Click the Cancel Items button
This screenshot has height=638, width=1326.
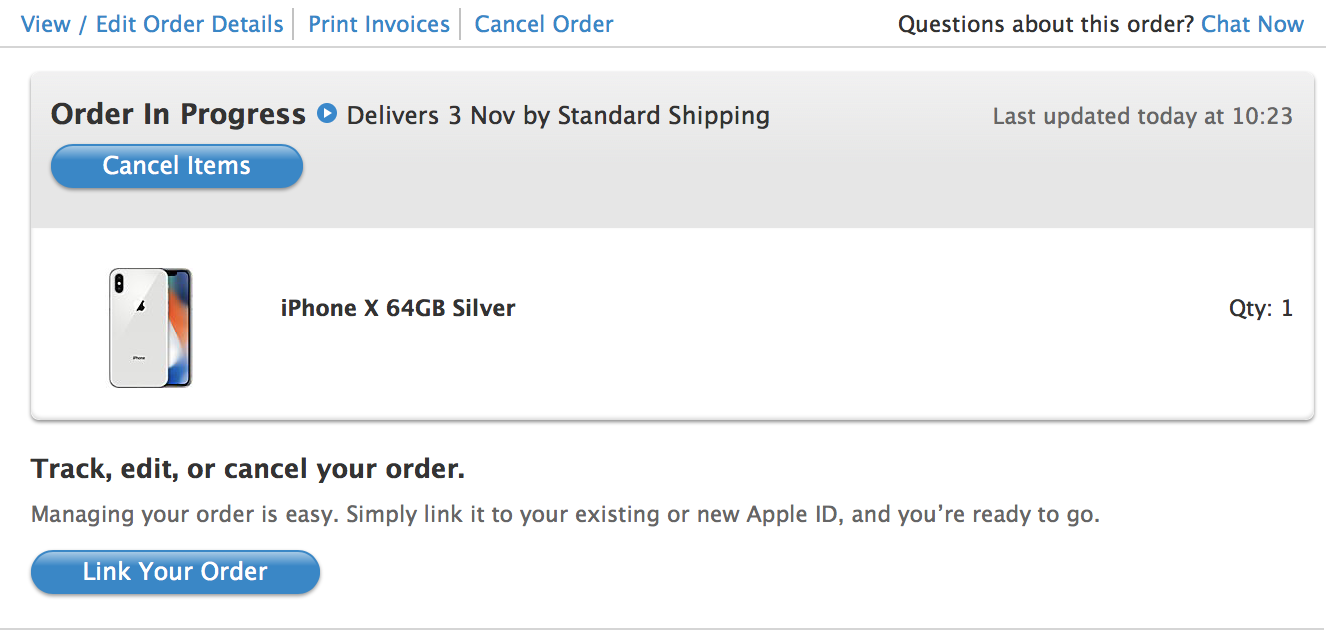pos(177,166)
